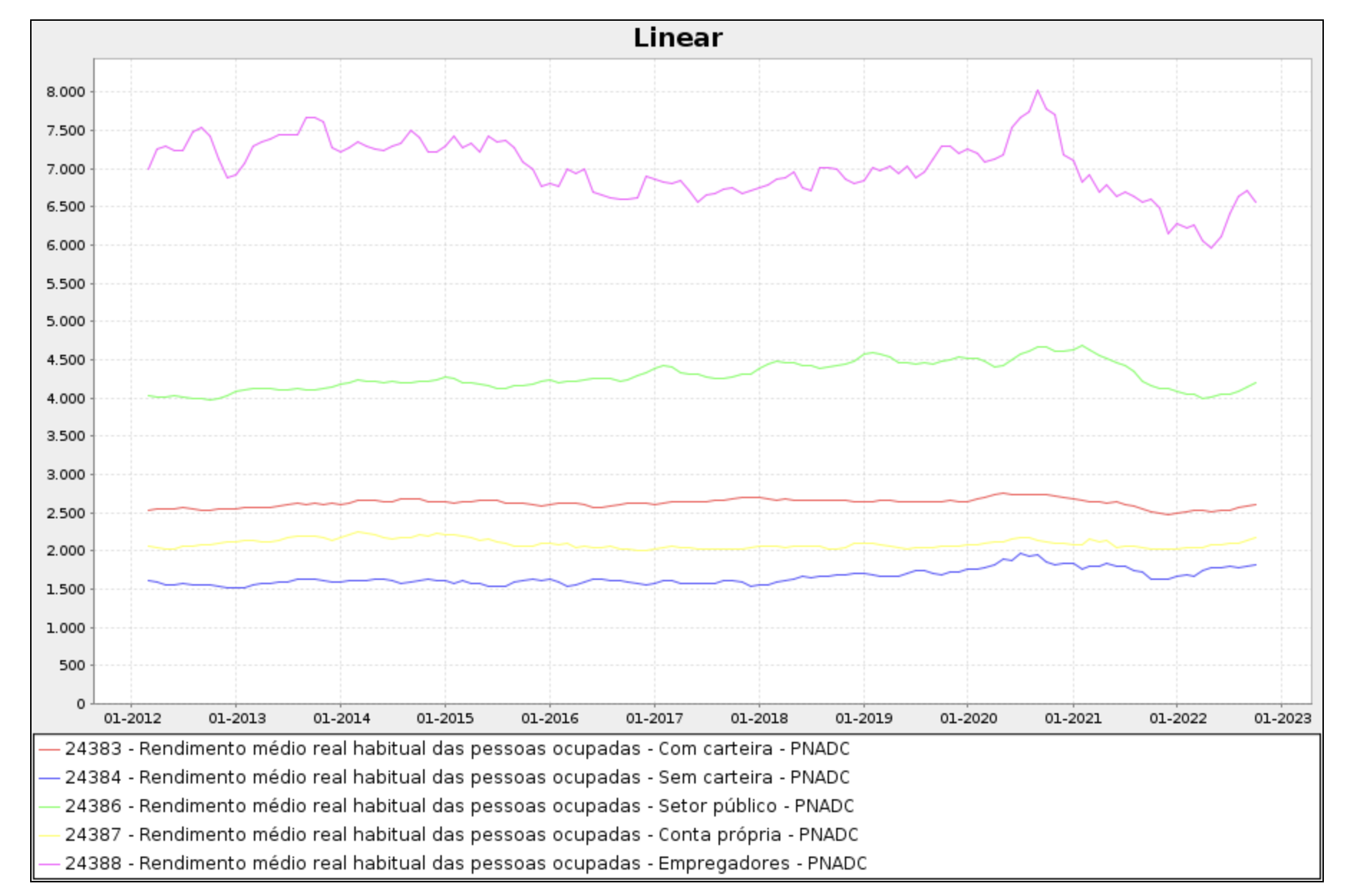This screenshot has height=896, width=1354.
Task: Select legend entry 24384 Sem carteira
Action: 457,777
